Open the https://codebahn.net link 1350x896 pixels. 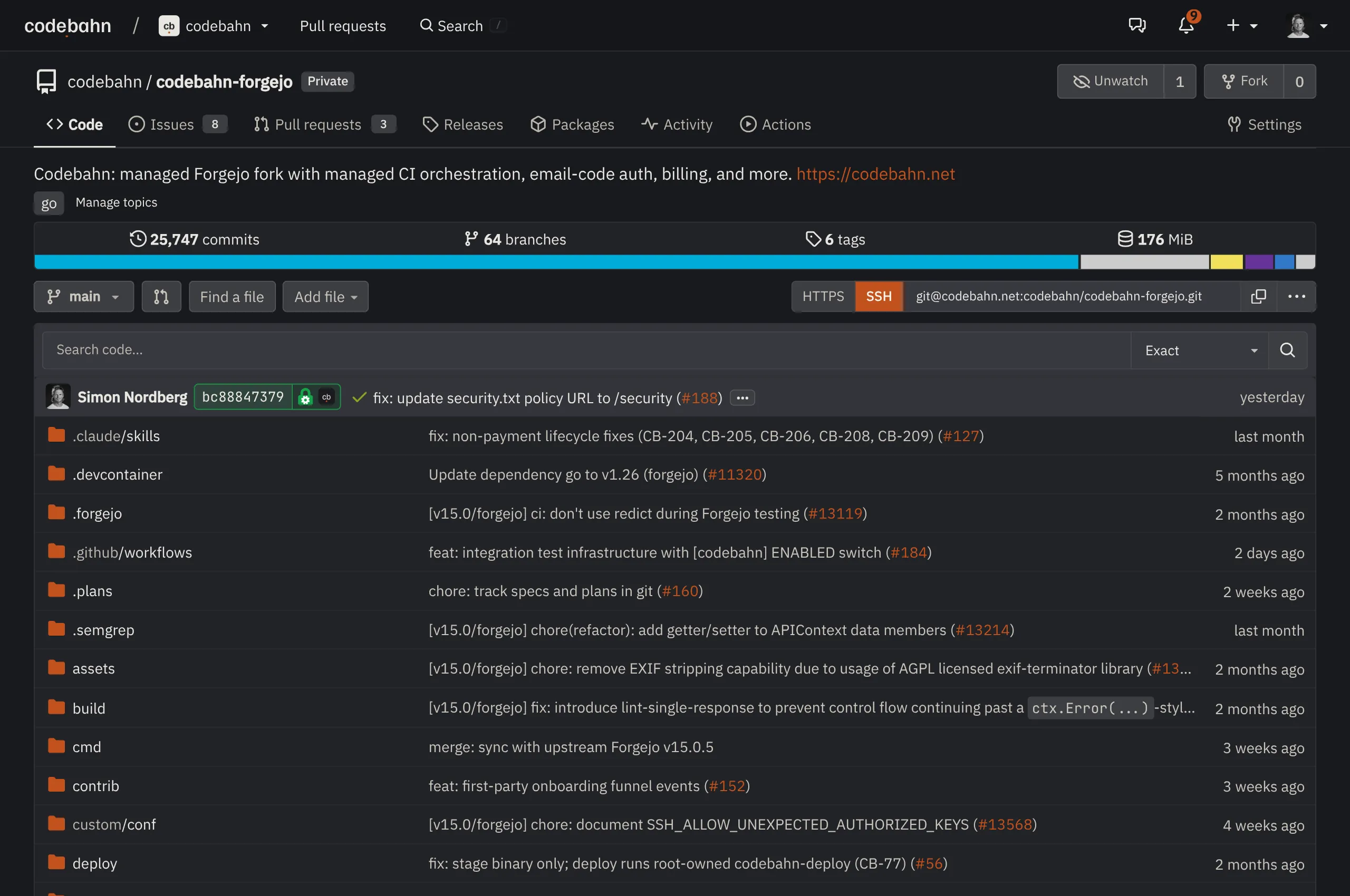pyautogui.click(x=875, y=174)
